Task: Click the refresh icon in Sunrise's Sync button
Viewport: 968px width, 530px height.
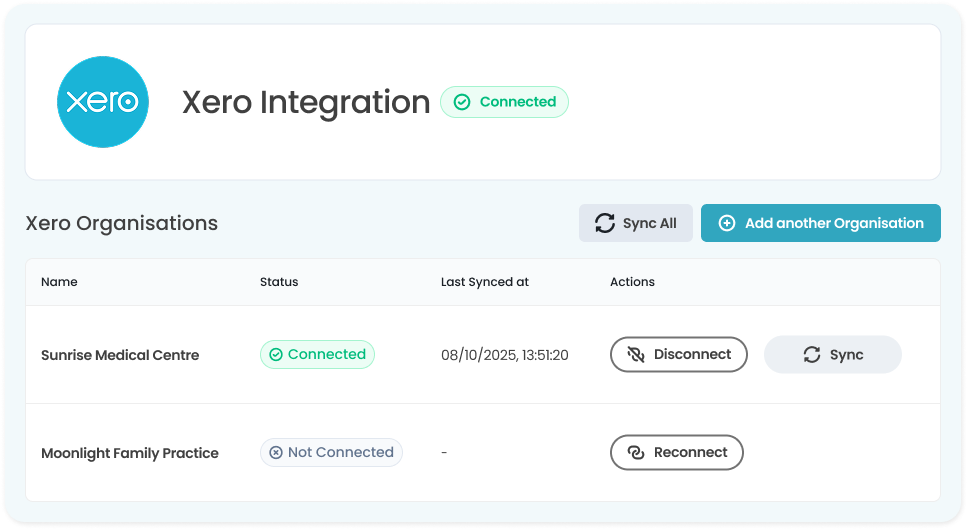Action: click(x=812, y=354)
